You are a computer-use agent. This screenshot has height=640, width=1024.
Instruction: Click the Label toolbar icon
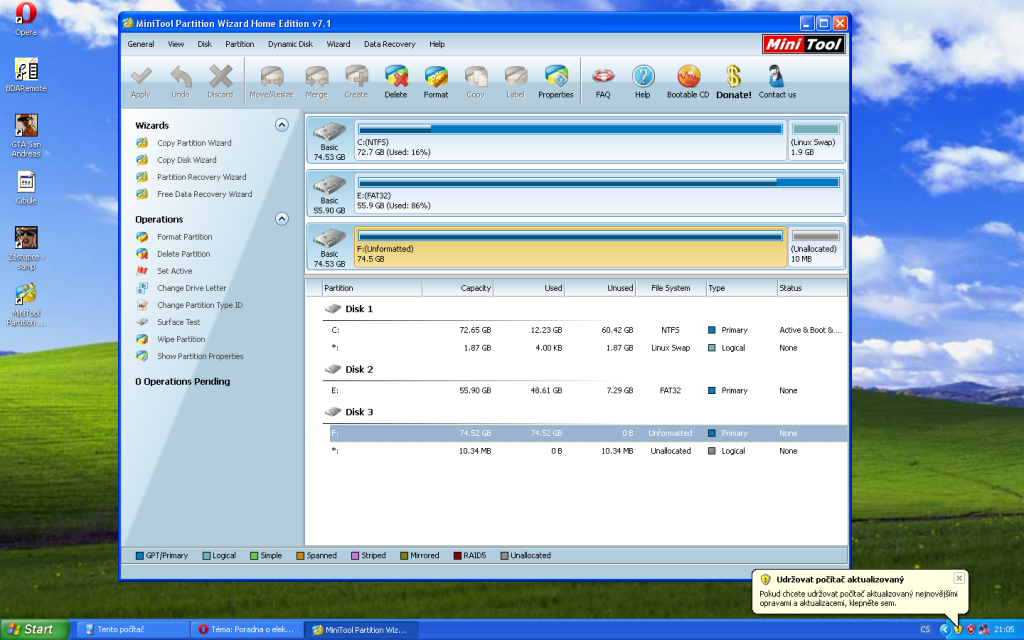(x=515, y=77)
